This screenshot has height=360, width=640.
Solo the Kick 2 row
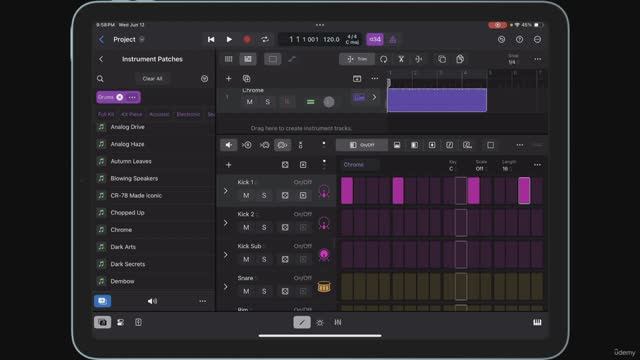click(264, 227)
